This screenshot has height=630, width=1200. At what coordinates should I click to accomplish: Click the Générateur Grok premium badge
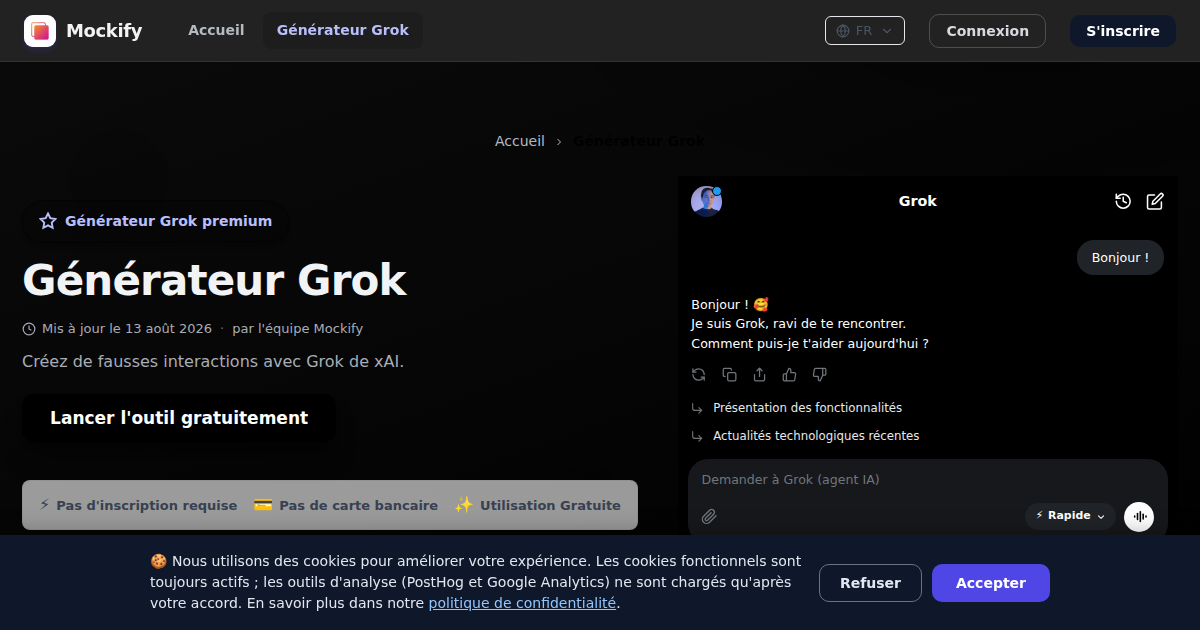coord(155,221)
